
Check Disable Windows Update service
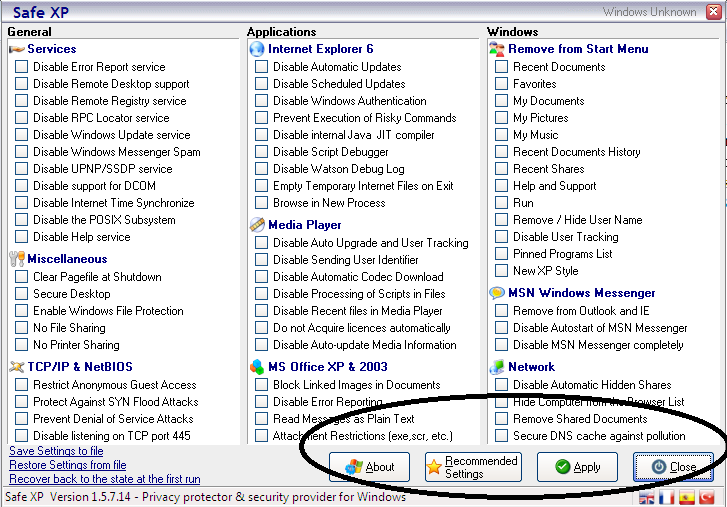tap(21, 135)
